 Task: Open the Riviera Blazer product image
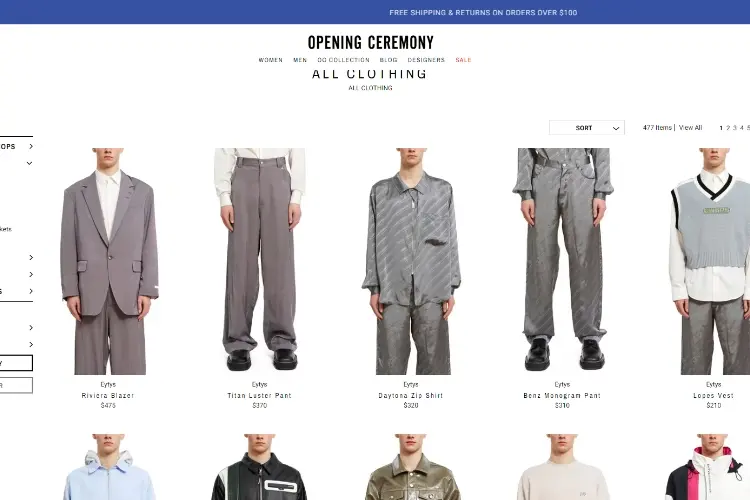pyautogui.click(x=108, y=261)
